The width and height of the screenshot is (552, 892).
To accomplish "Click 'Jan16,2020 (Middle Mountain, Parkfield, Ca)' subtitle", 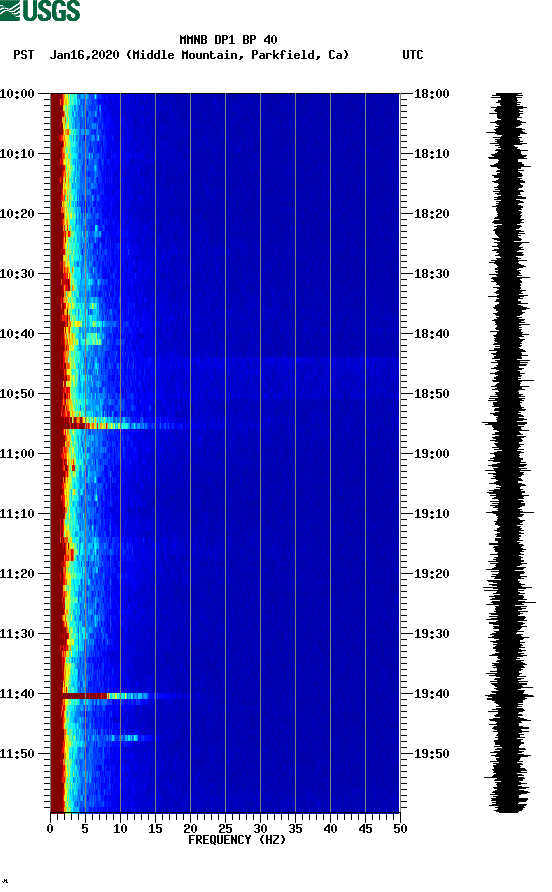I will click(199, 55).
